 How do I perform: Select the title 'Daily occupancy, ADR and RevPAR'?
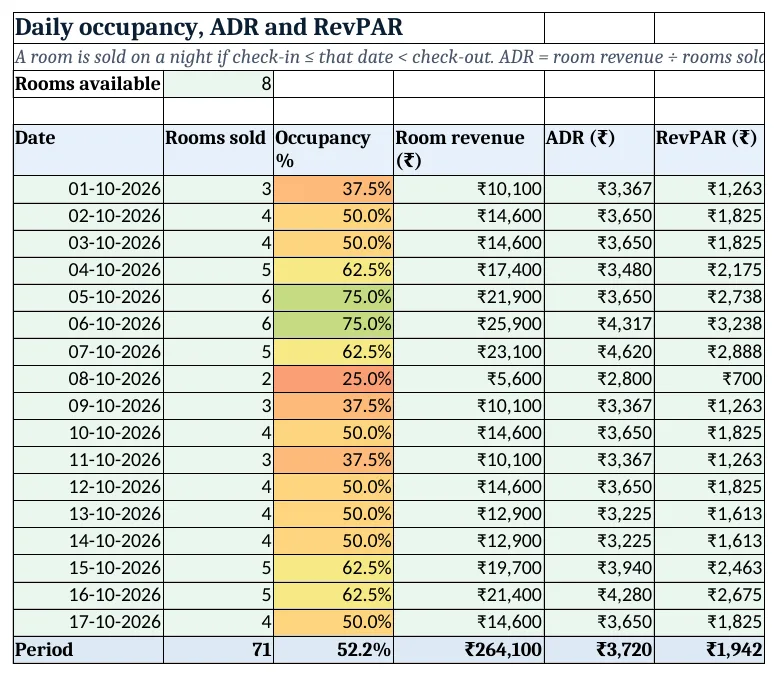(x=208, y=27)
